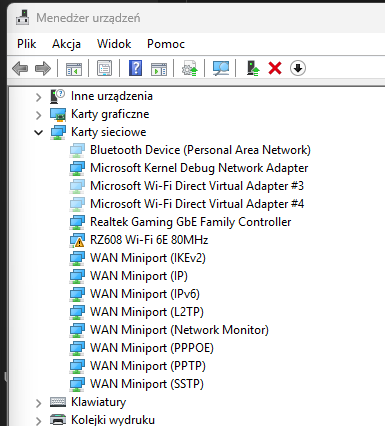
Task: Select Realtek Gaming GbE Family Controller
Action: pyautogui.click(x=191, y=222)
